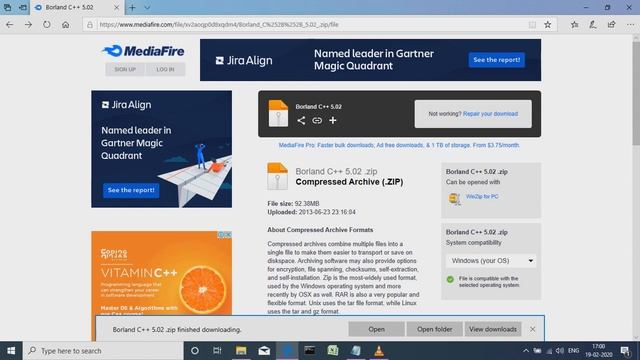640x360 pixels.
Task: Click See the report! in top banner
Action: pos(496,60)
